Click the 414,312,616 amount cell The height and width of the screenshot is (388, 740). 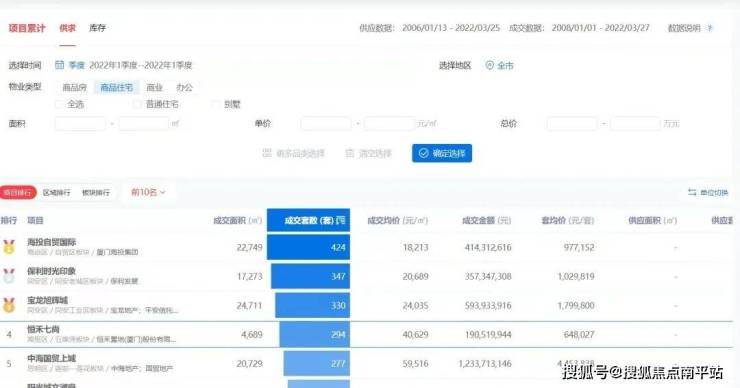488,247
